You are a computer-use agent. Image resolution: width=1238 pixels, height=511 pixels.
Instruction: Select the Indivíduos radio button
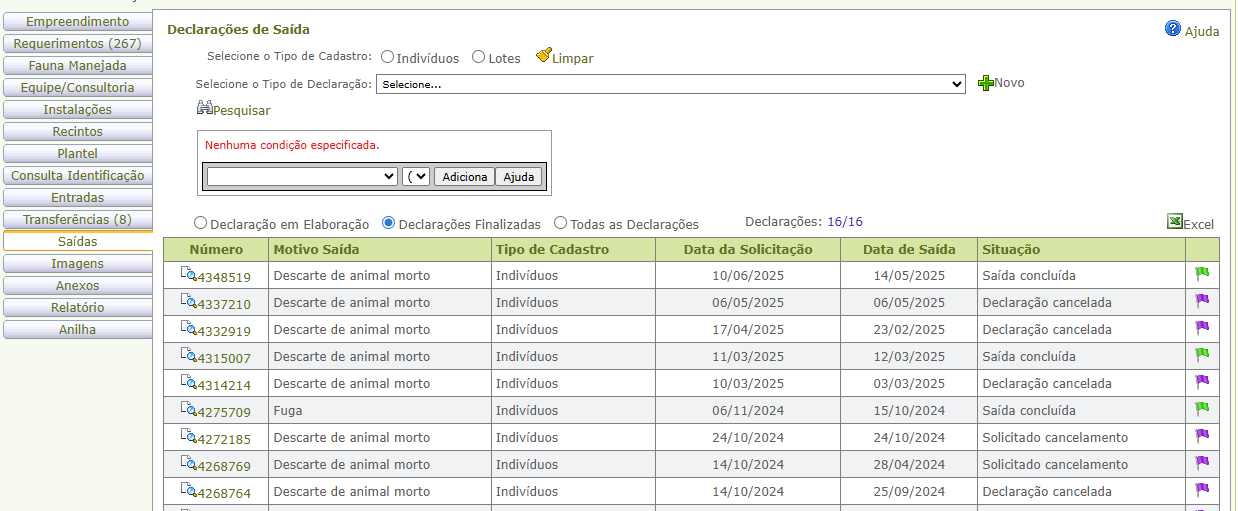pos(387,58)
